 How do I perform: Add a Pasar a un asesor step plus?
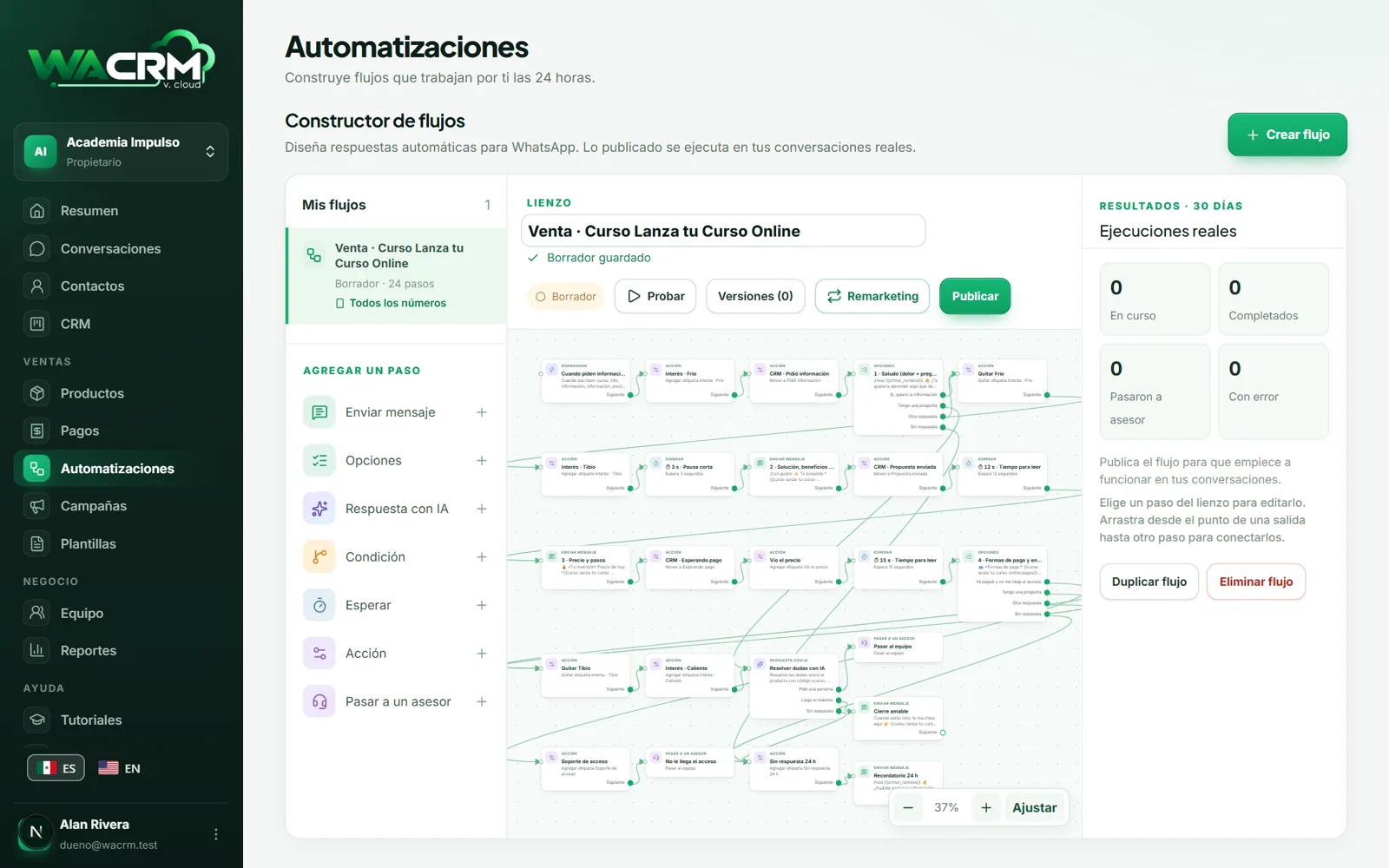click(482, 701)
